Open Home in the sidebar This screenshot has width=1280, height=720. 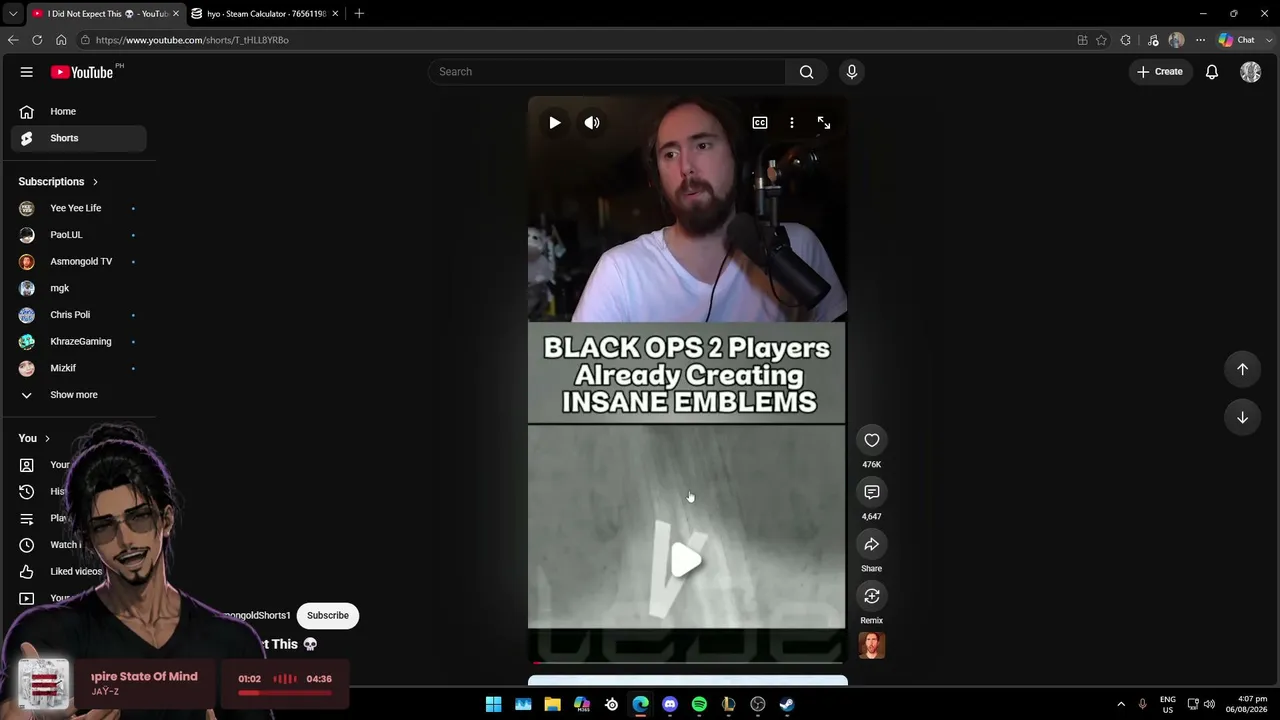tap(79, 112)
